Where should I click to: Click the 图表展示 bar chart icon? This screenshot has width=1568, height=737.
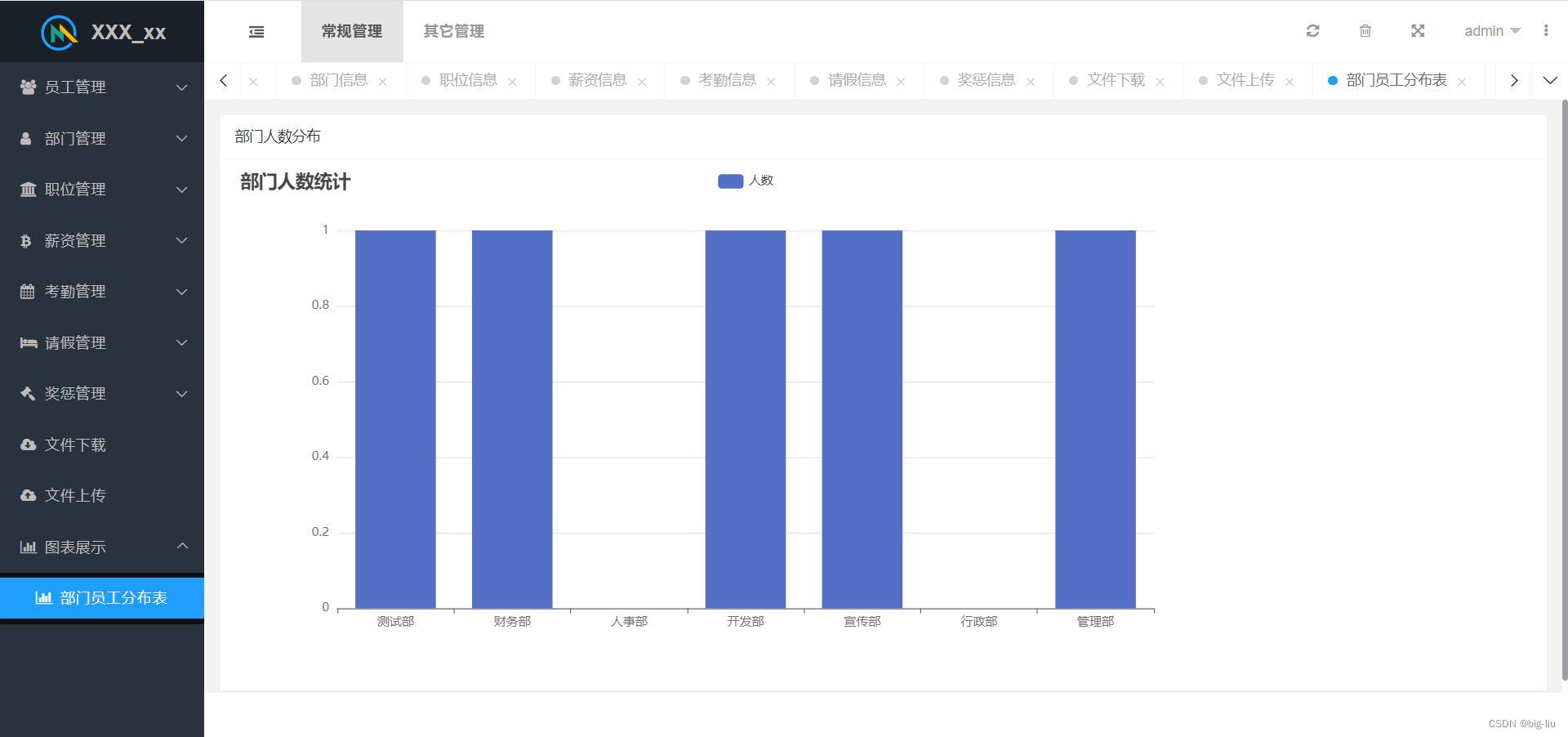[29, 547]
